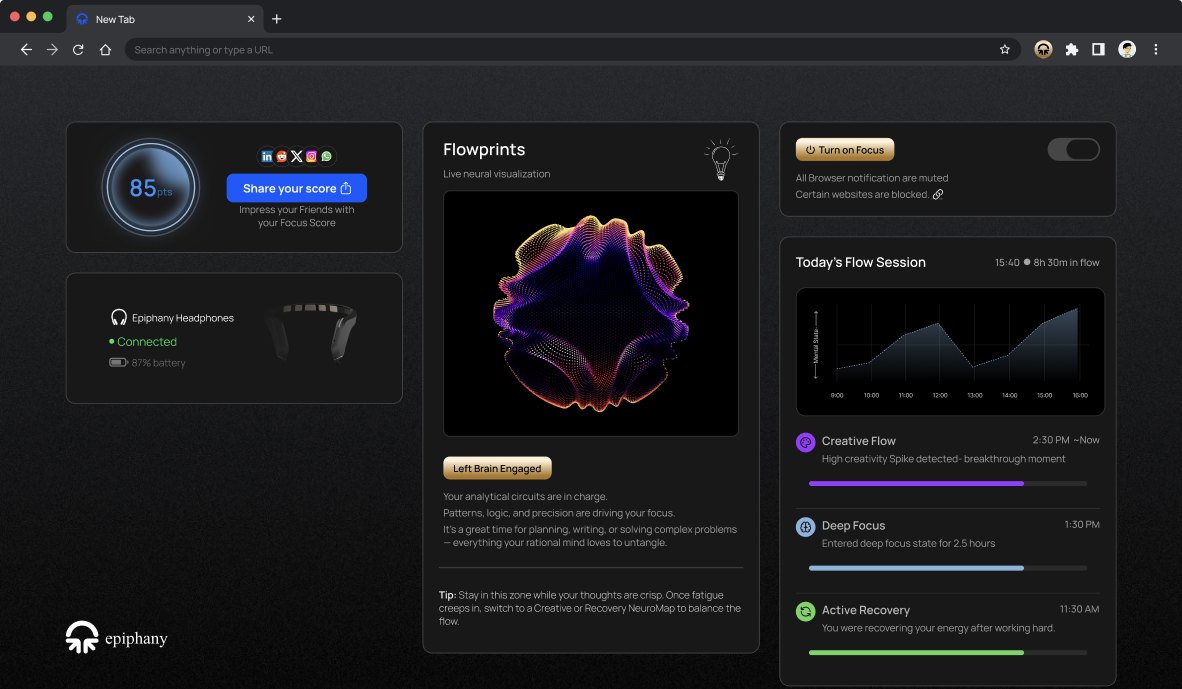Image resolution: width=1182 pixels, height=689 pixels.
Task: Open the Epiphany extension icon in toolbar
Action: point(1043,50)
